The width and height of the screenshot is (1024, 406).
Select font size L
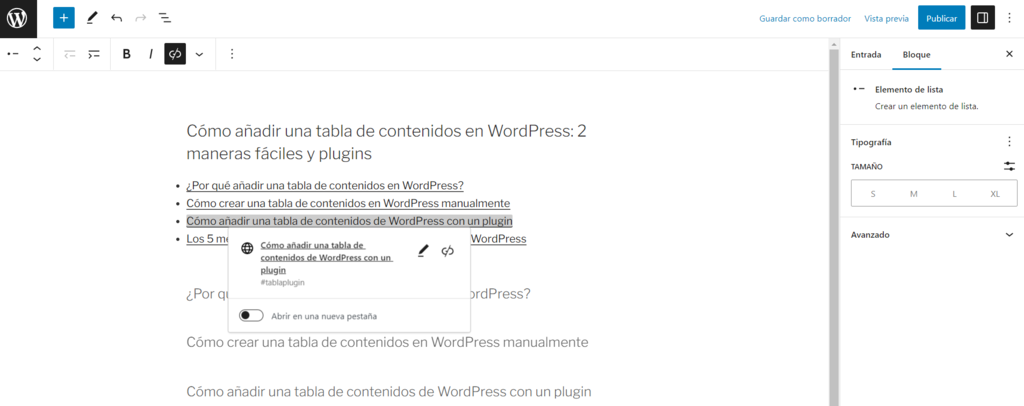click(954, 194)
